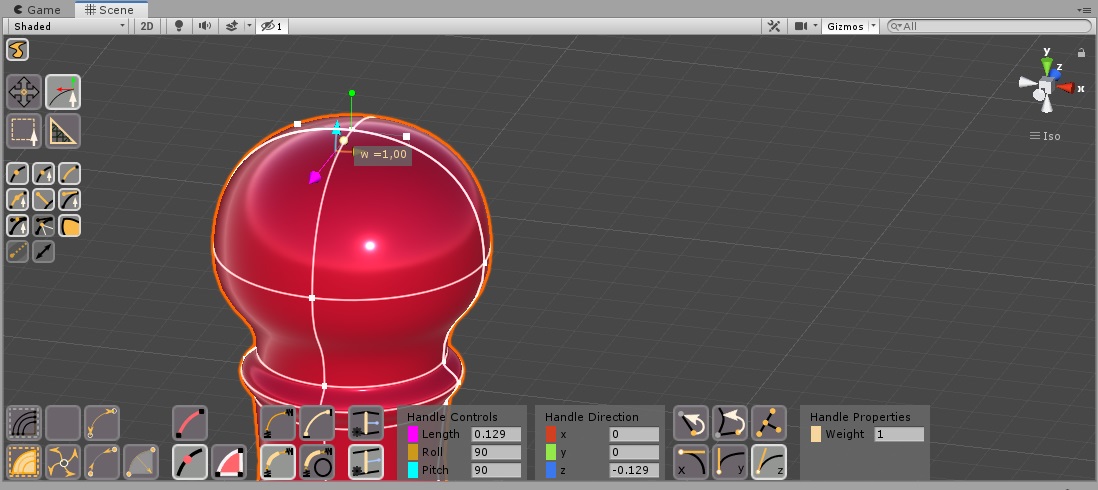Screen dimensions: 1098x490
Task: Select the four-arrow move tool
Action: pyautogui.click(x=24, y=92)
